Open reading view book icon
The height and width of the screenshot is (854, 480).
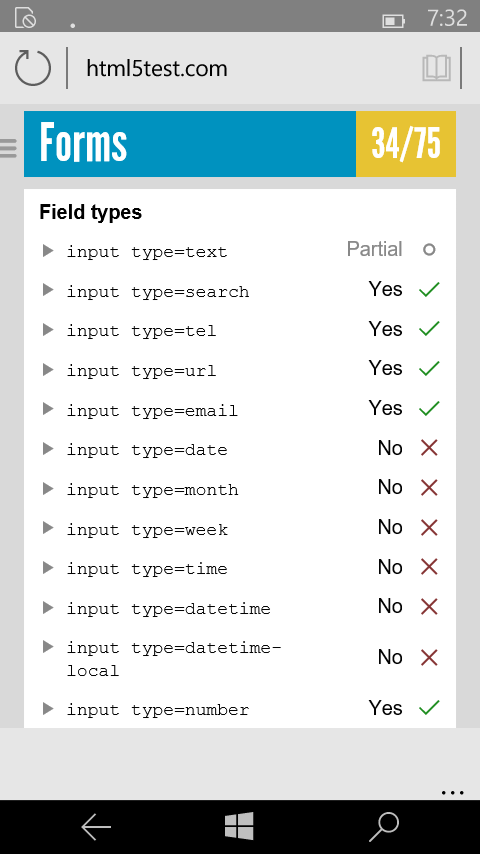(x=436, y=68)
